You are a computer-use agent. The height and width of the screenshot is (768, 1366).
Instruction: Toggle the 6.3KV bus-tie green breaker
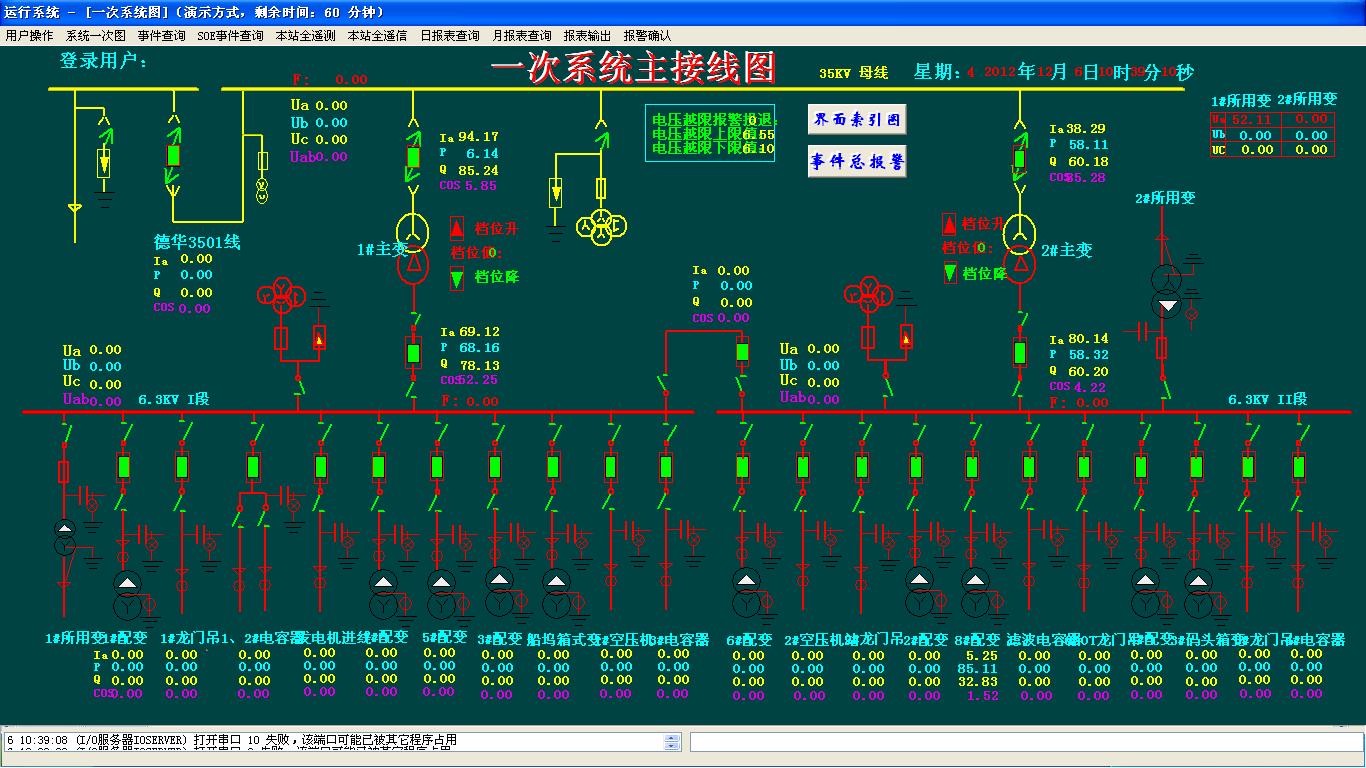pos(742,352)
